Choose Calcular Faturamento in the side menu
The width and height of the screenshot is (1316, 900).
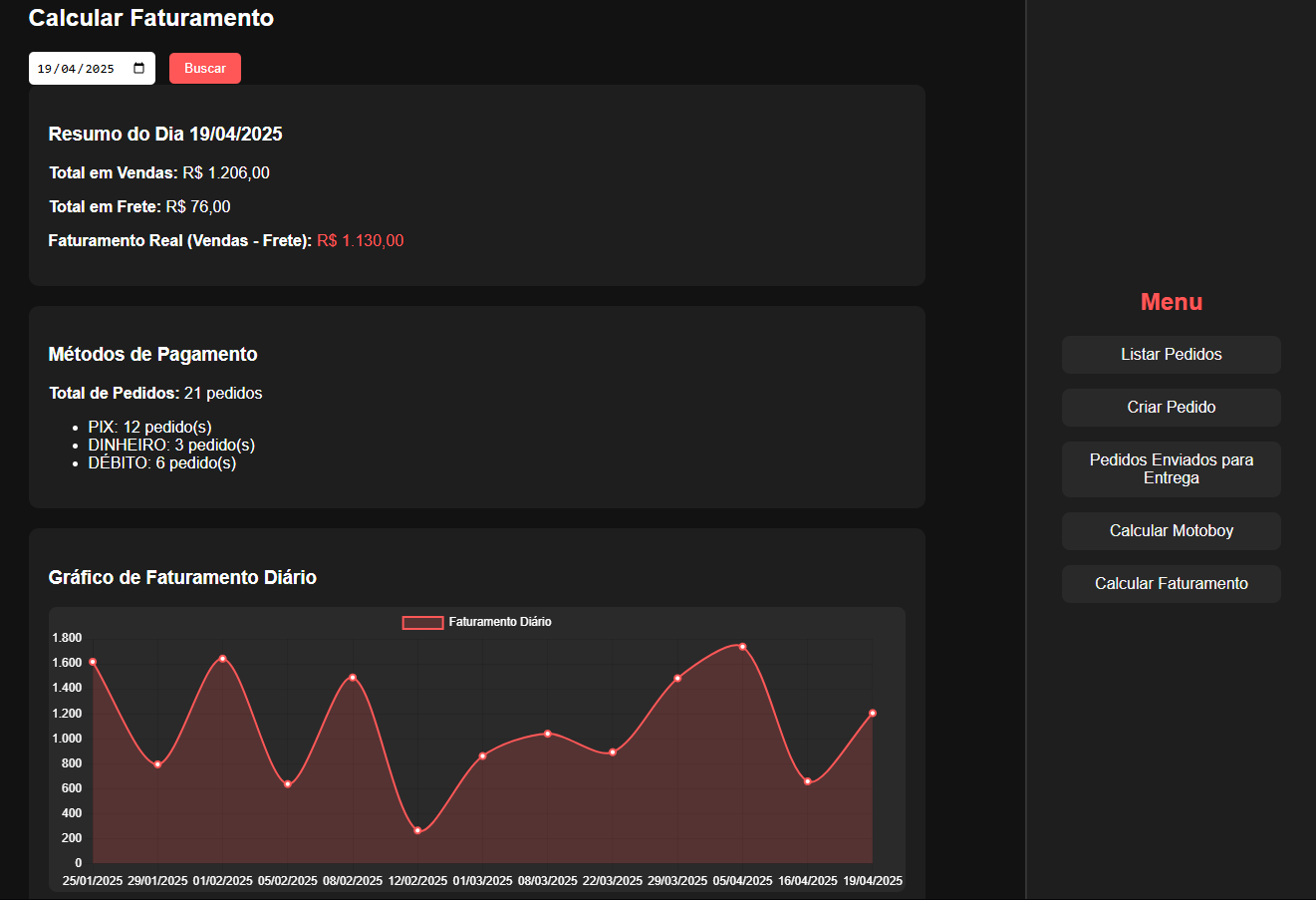1171,584
